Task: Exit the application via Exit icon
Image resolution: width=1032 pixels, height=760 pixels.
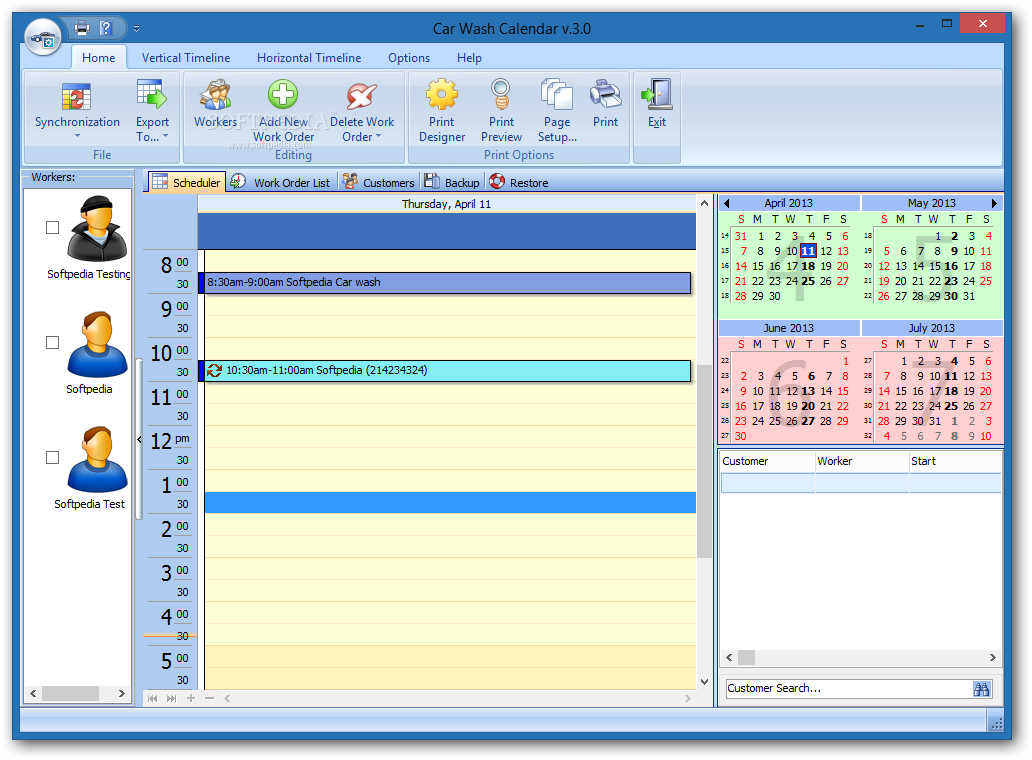Action: (656, 104)
